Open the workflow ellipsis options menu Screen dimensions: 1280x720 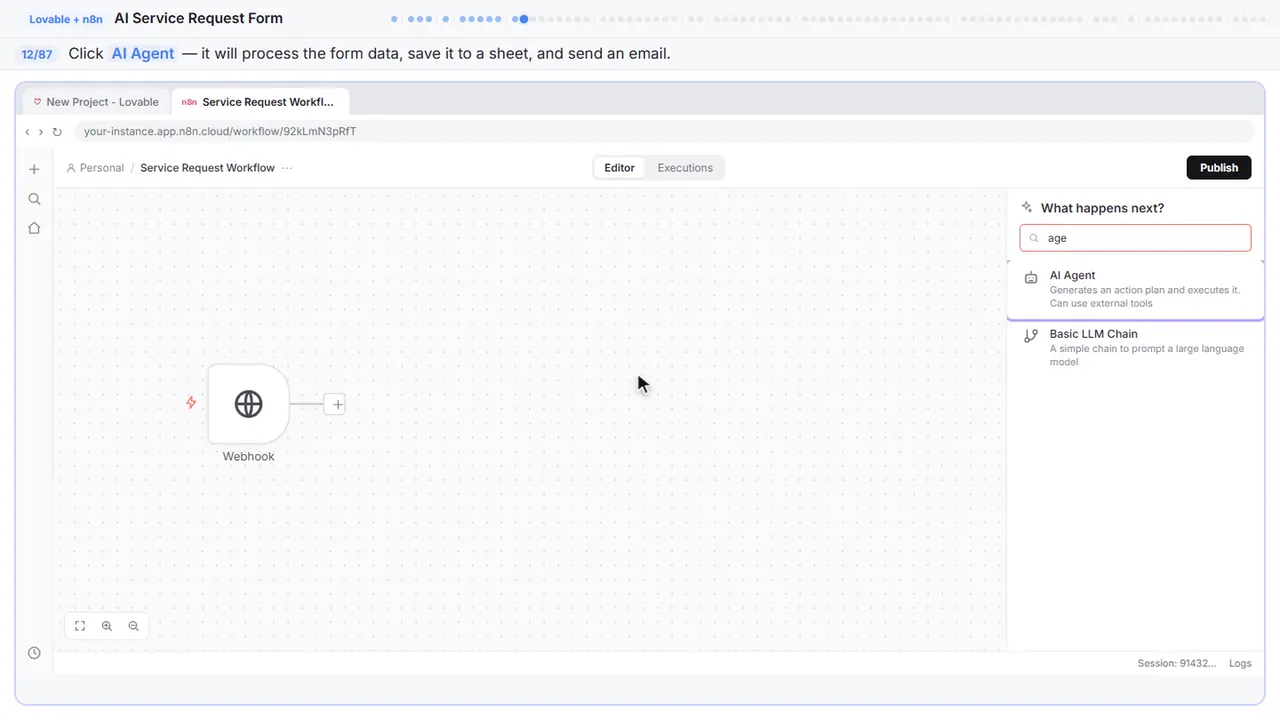(x=287, y=168)
